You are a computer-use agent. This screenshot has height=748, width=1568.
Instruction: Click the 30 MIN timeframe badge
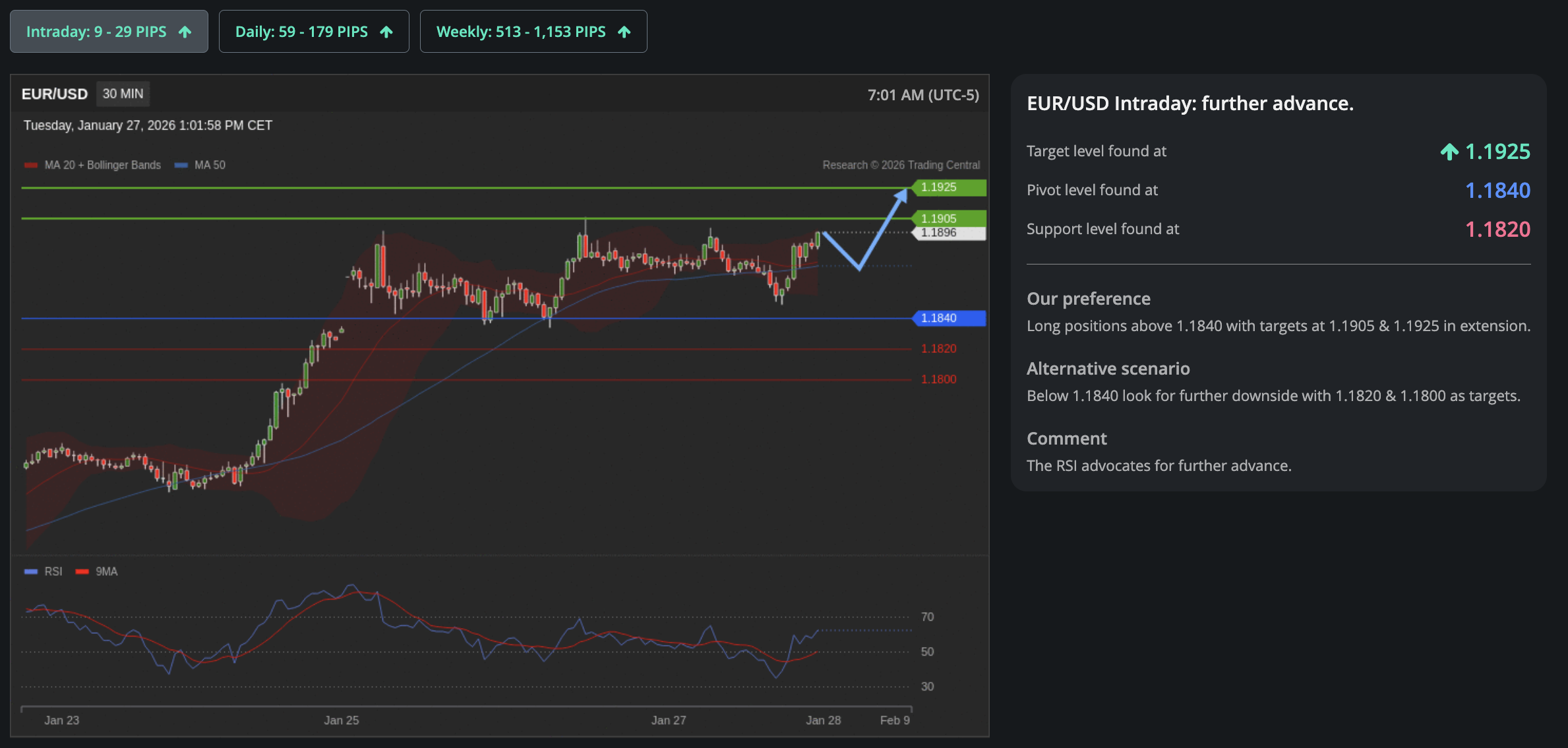pos(123,94)
